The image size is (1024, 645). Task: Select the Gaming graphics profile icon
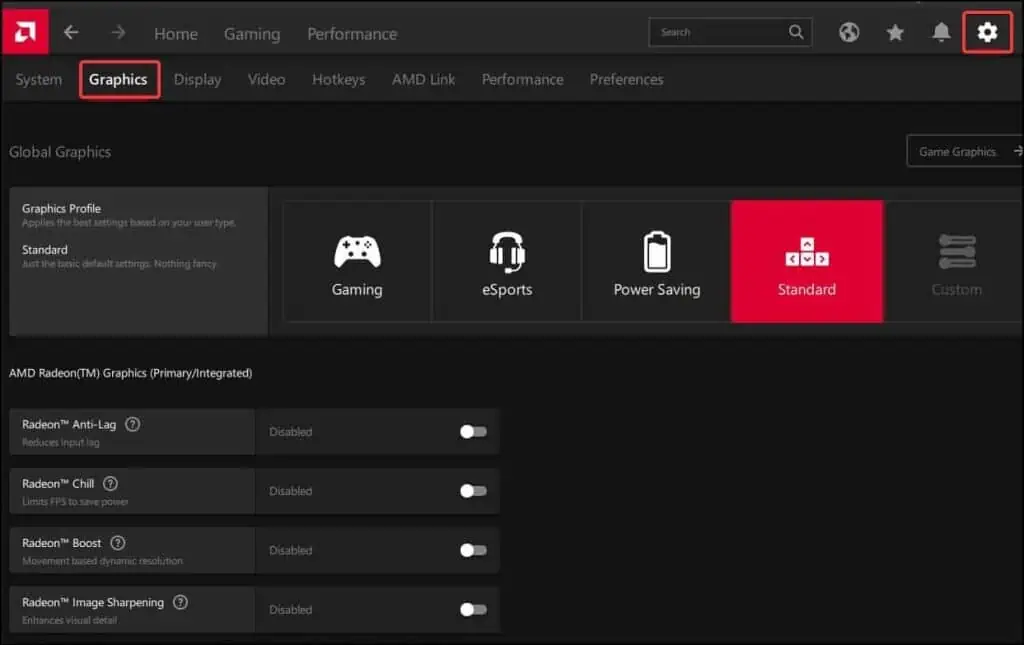pos(356,251)
